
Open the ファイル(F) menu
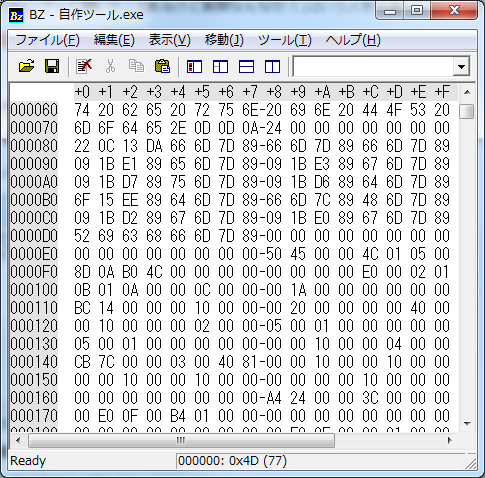47,40
